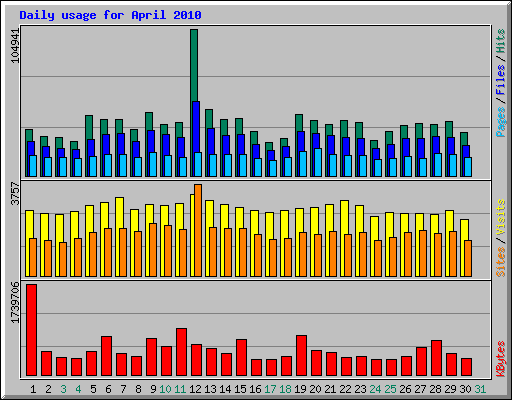Select day number 9 on the x-axis
Image resolution: width=512 pixels, height=400 pixels.
point(153,389)
